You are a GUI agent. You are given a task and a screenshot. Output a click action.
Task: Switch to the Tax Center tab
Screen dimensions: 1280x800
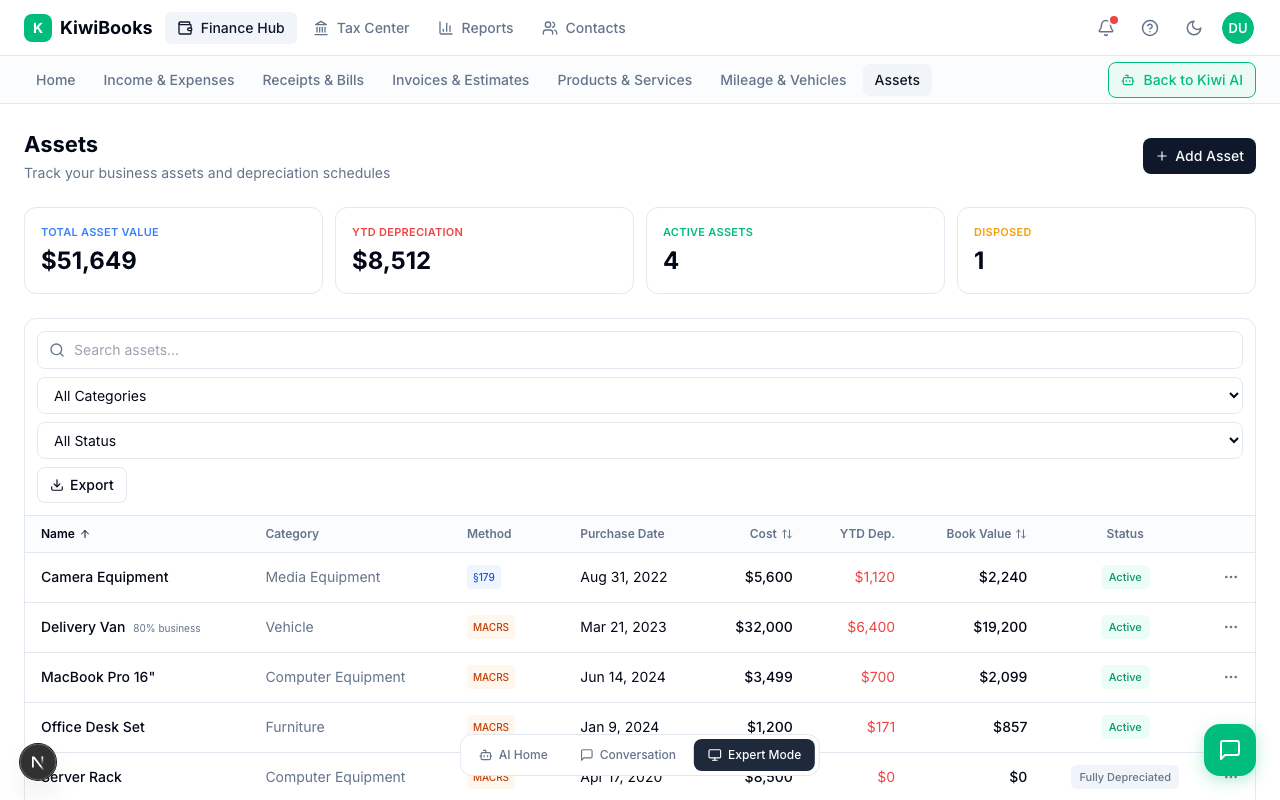[361, 28]
